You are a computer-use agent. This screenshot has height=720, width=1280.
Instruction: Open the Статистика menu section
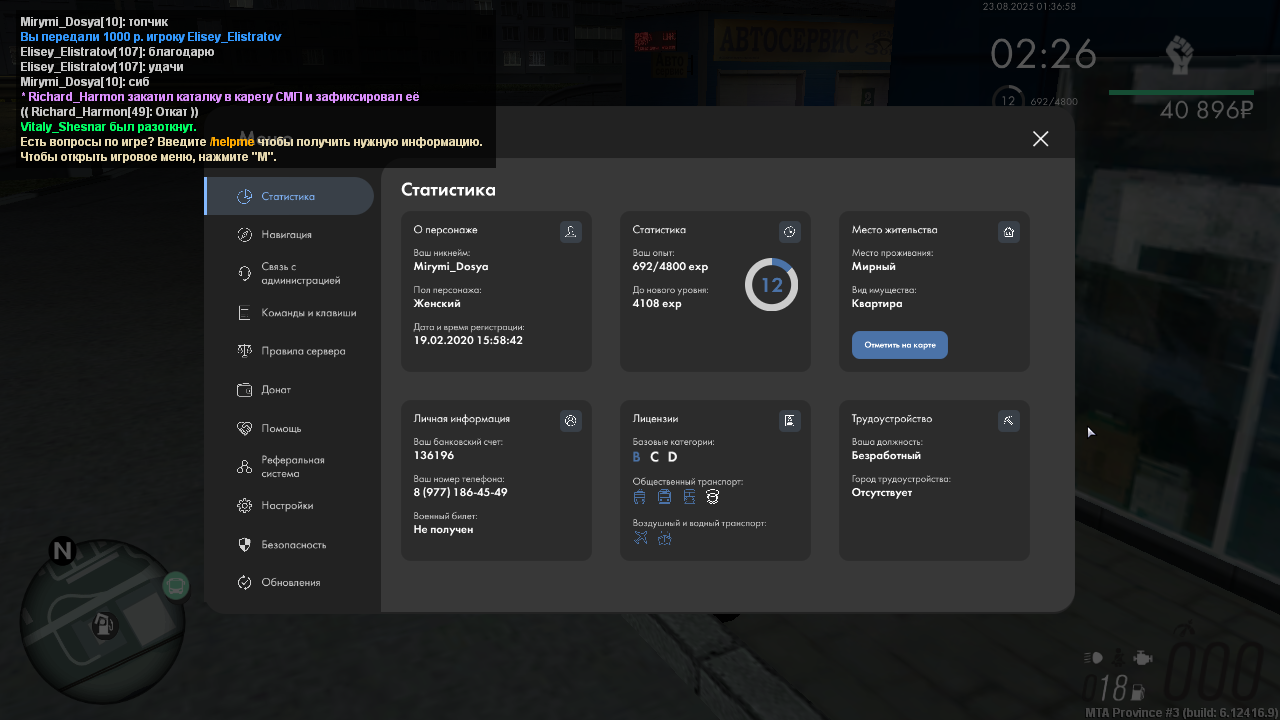[289, 196]
